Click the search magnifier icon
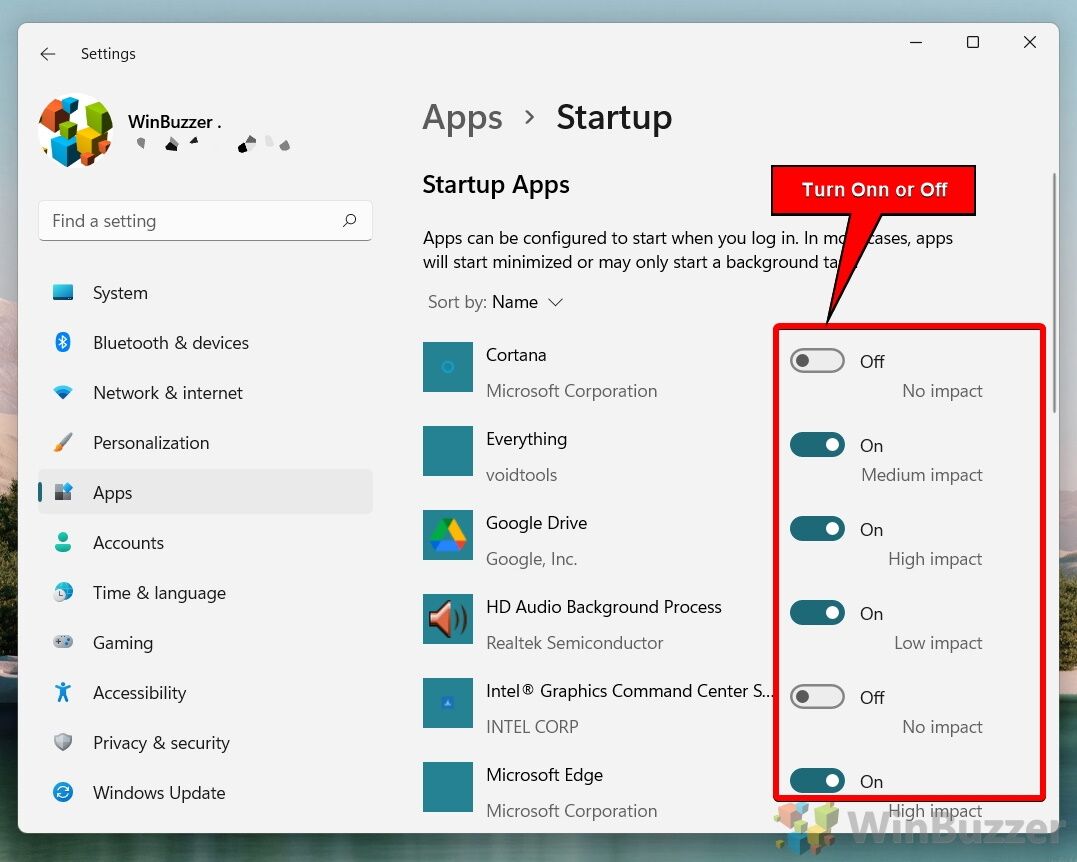 pyautogui.click(x=349, y=221)
